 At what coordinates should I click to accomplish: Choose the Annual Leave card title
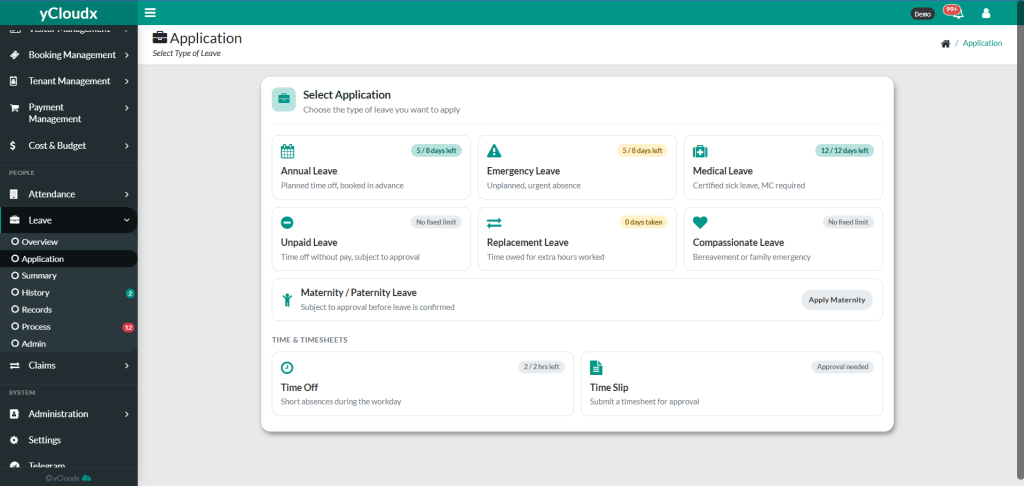tap(309, 171)
